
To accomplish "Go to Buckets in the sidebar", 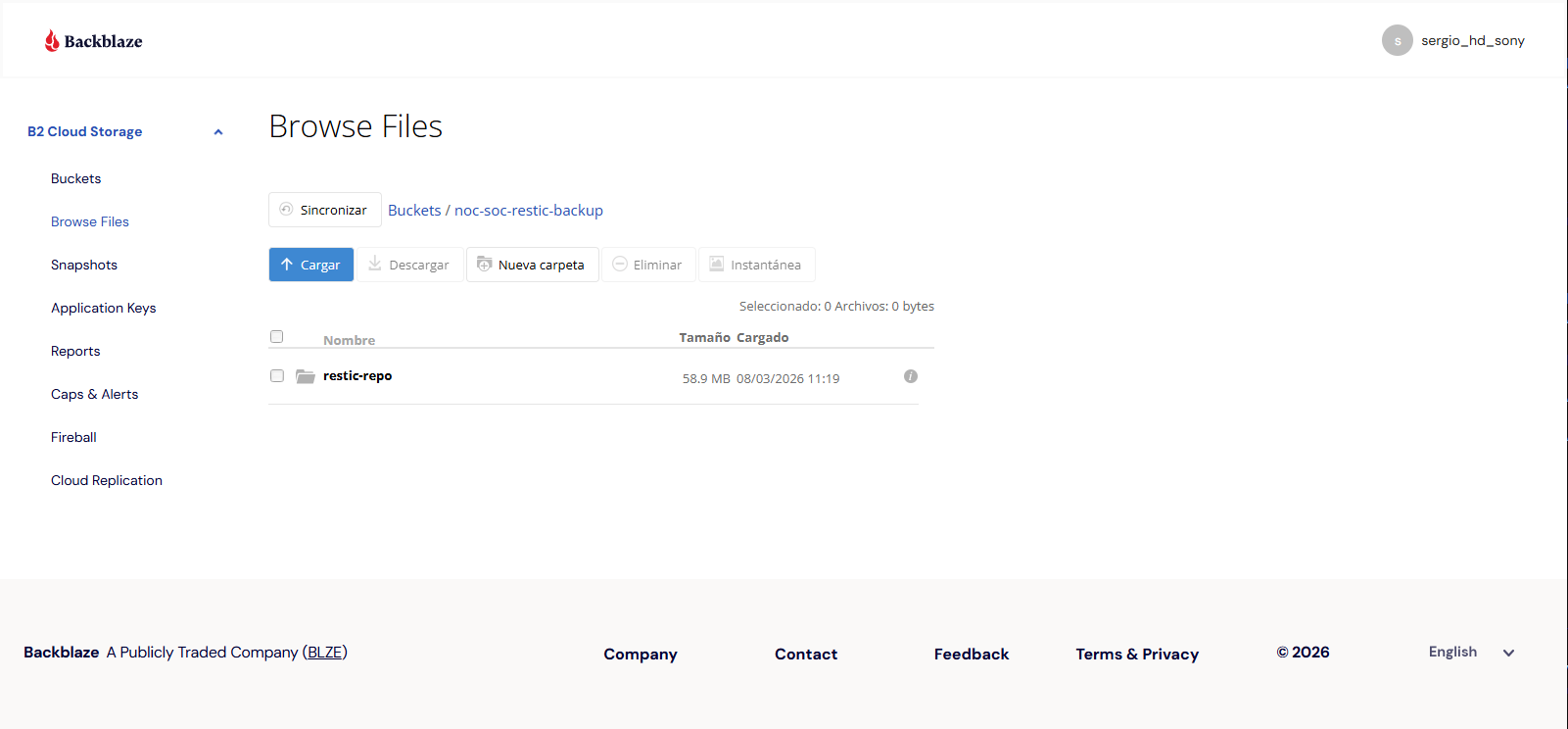I will 76,178.
